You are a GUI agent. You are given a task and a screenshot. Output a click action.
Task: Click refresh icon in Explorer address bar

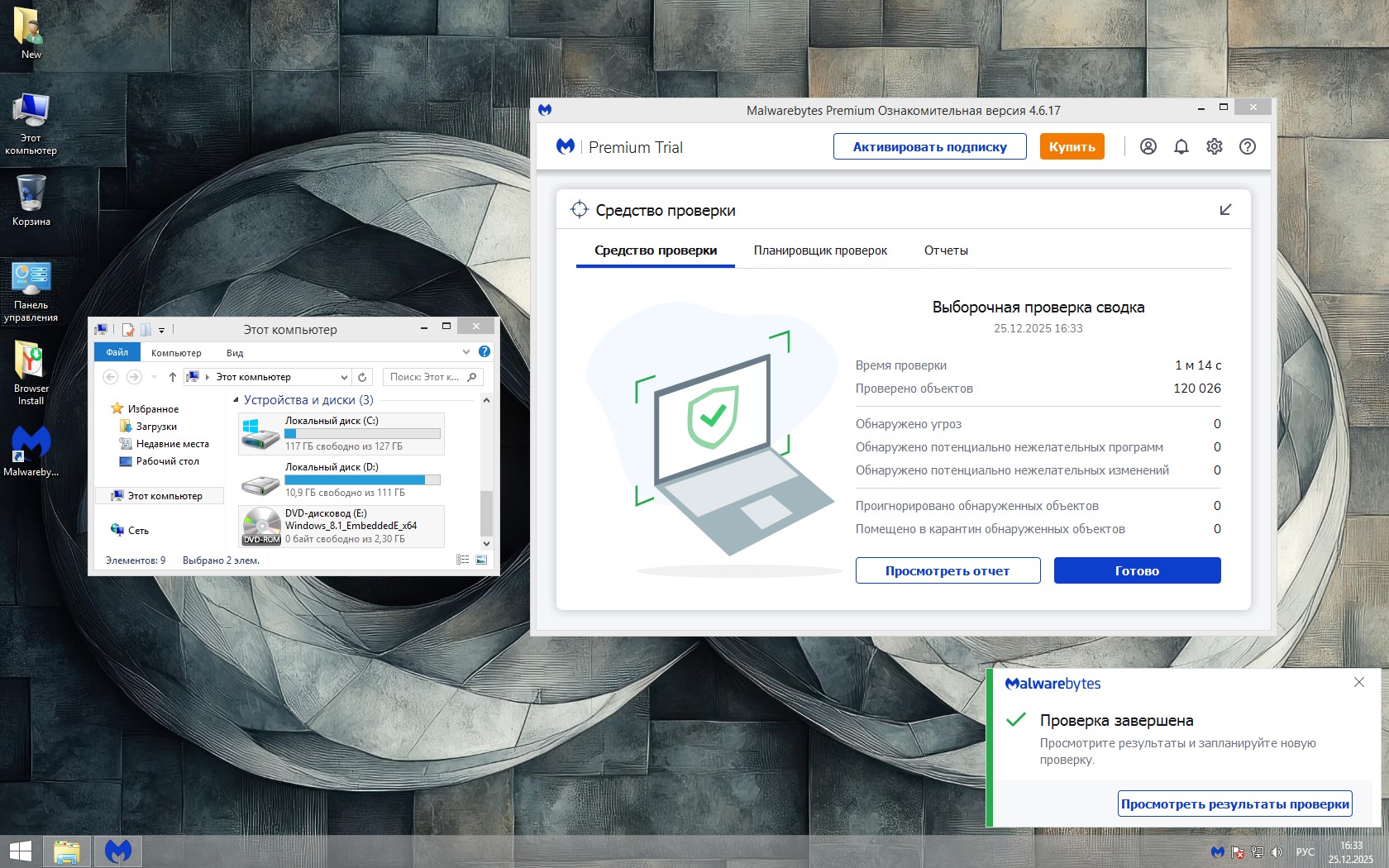(x=362, y=377)
